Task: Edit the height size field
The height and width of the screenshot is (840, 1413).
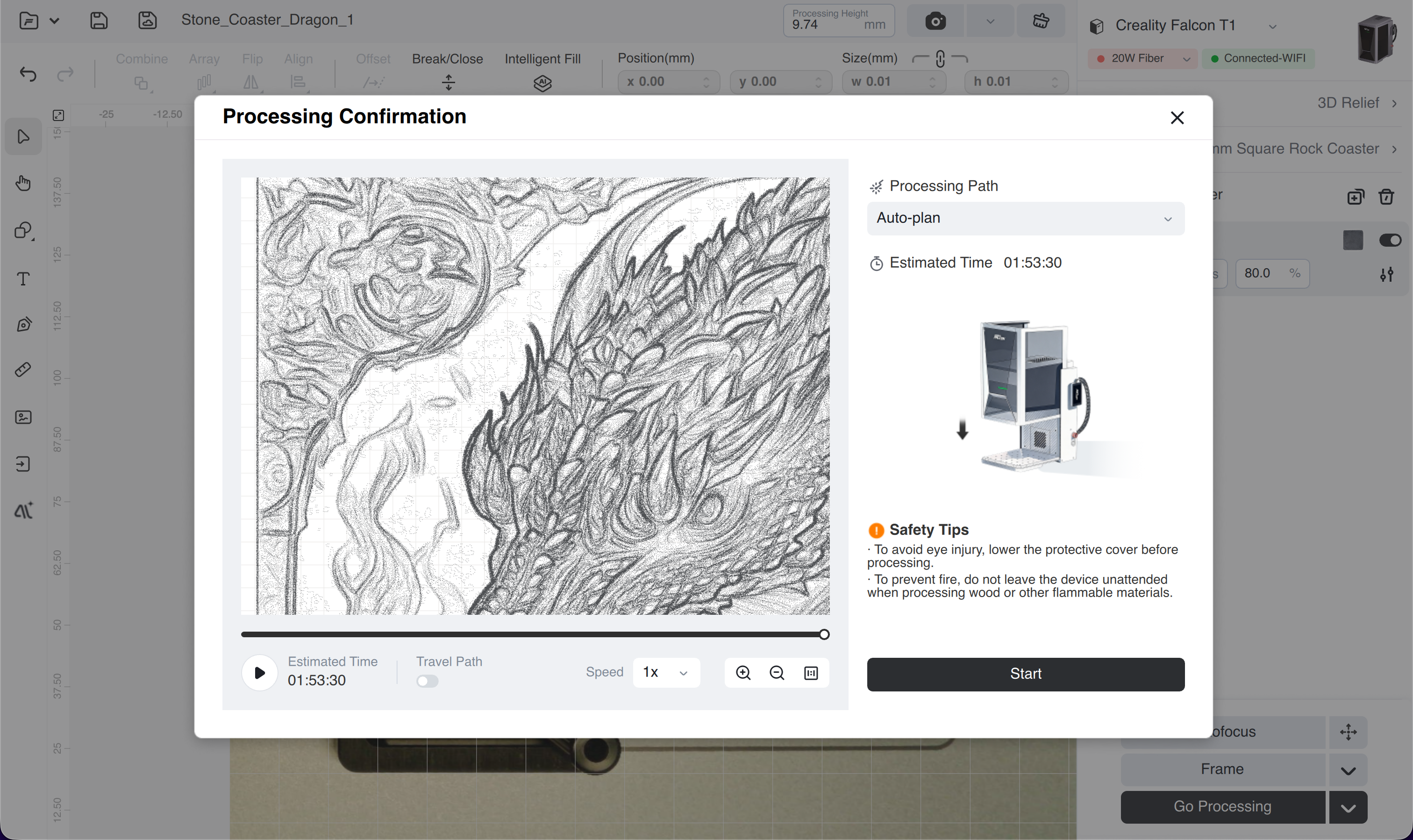Action: point(1016,81)
